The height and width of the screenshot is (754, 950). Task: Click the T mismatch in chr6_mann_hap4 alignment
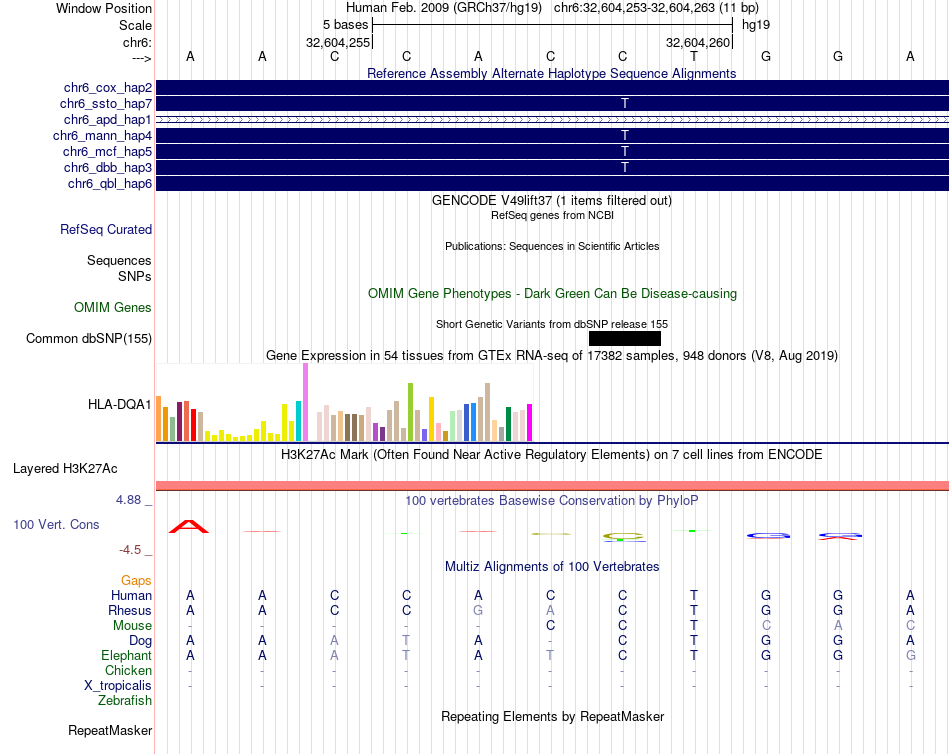(625, 136)
